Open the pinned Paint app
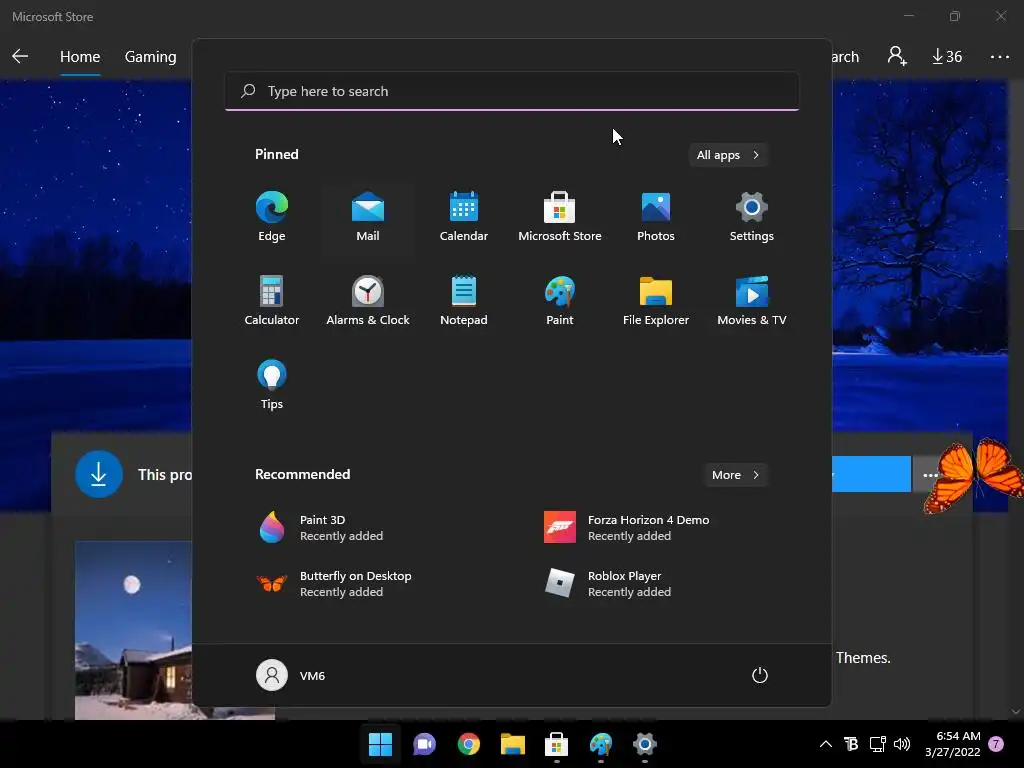The width and height of the screenshot is (1024, 768). [560, 300]
